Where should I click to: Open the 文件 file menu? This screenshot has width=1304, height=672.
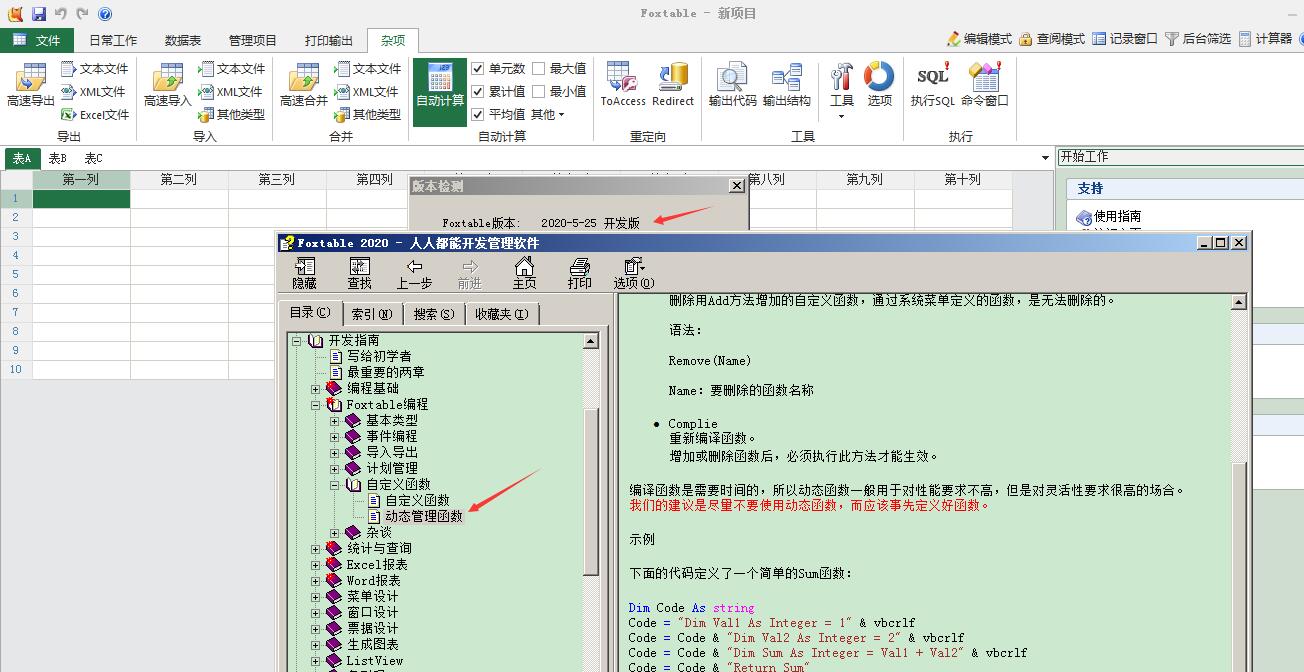36,41
